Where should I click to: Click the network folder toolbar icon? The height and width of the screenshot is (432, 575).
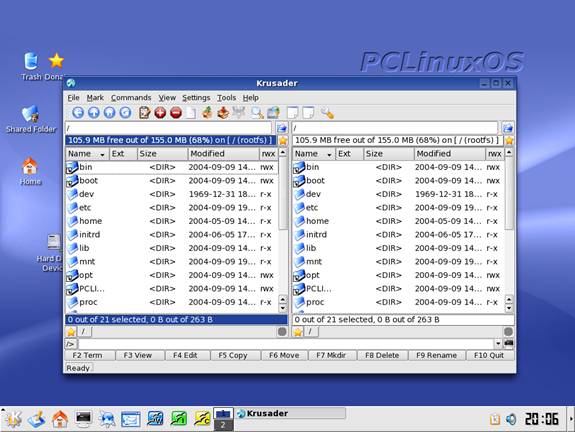coord(273,113)
